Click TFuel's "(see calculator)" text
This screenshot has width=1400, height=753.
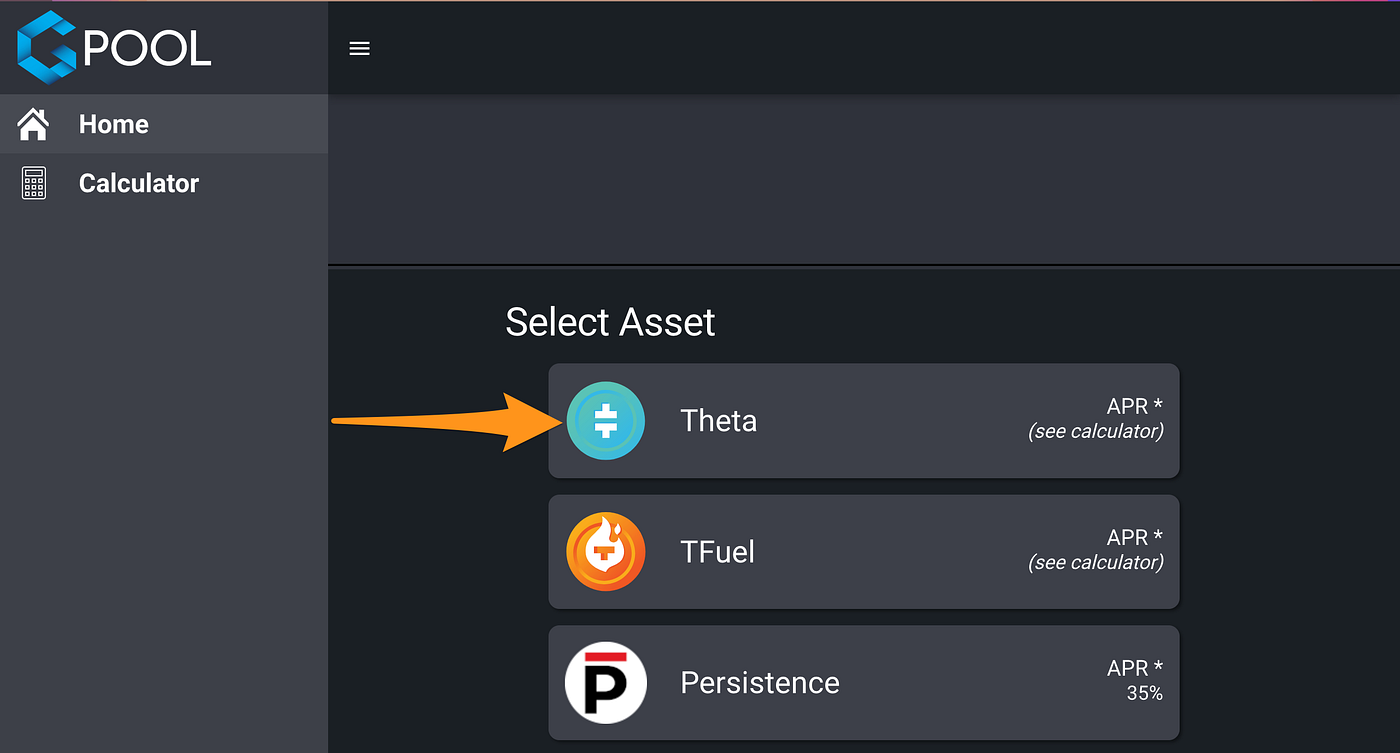pos(1096,563)
